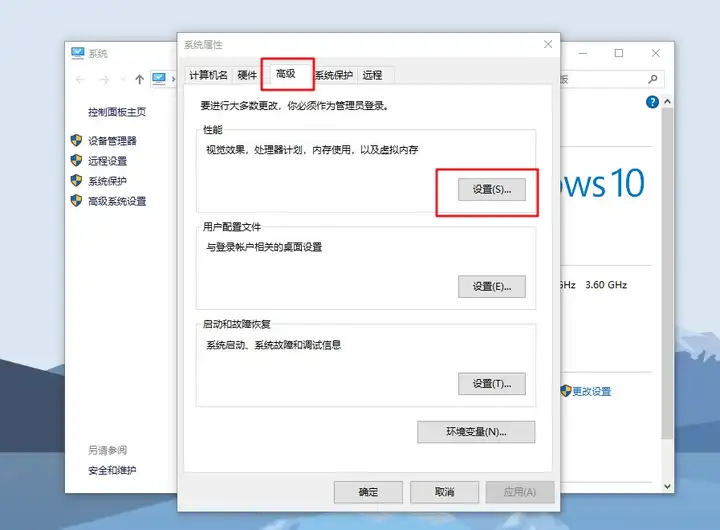Screen dimensions: 720x530
Task: Click the forward arrow in System window
Action: pyautogui.click(x=104, y=80)
